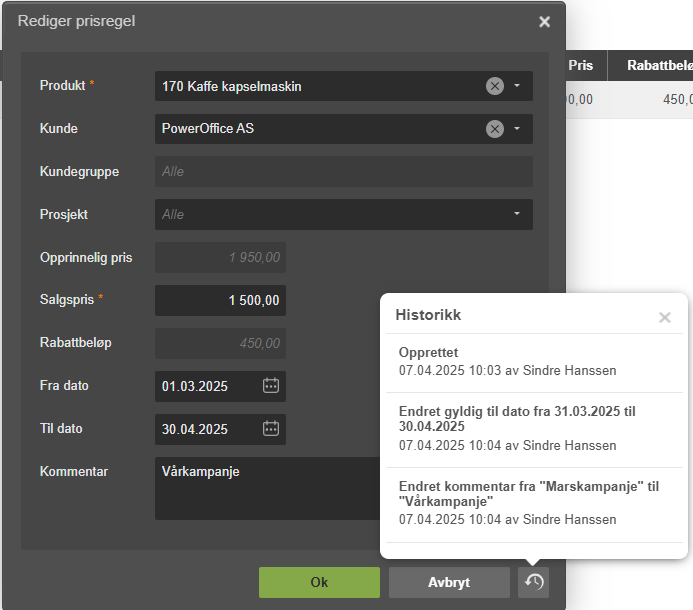693x610 pixels.
Task: Select the Opprettet history entry
Action: click(534, 362)
